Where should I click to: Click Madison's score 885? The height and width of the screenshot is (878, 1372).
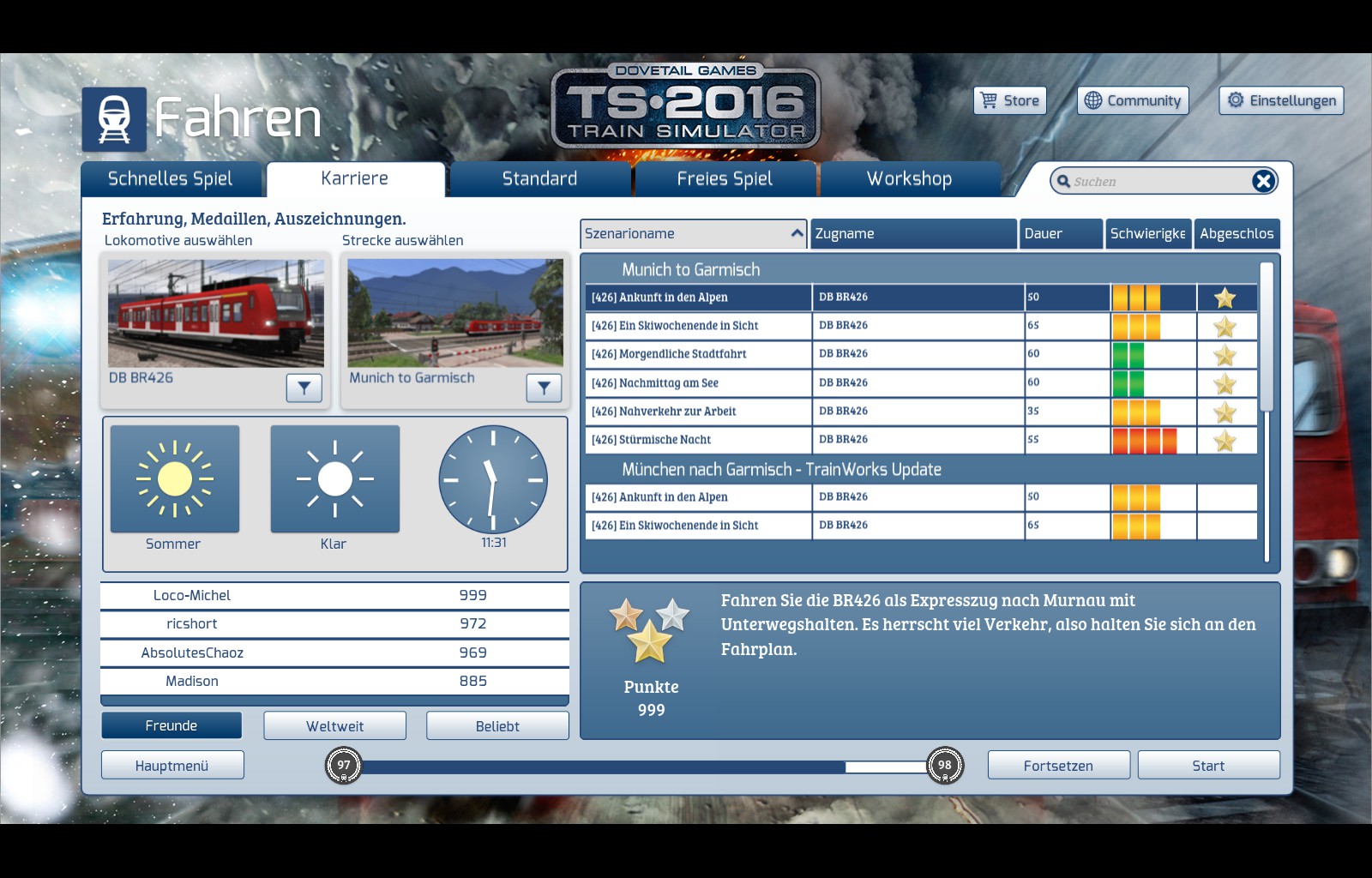click(473, 682)
